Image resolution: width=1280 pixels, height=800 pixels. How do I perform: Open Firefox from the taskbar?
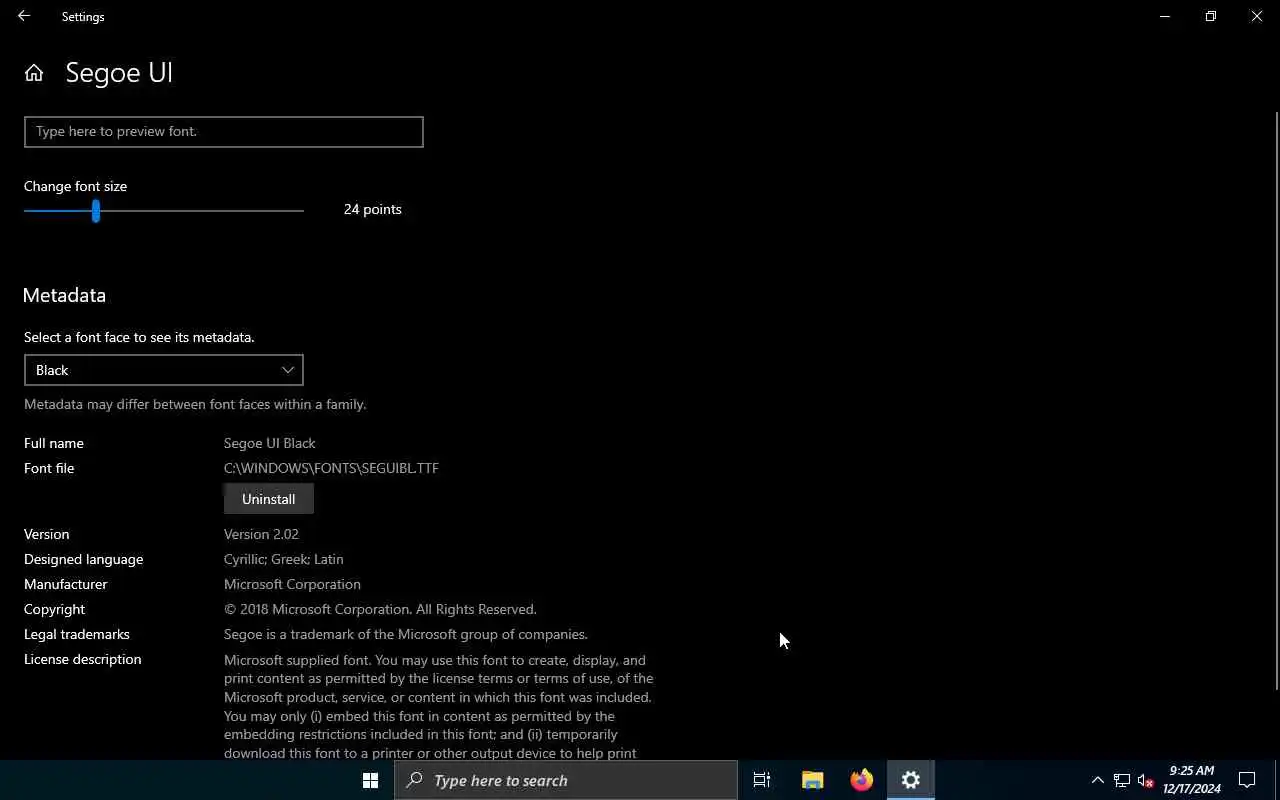point(861,780)
